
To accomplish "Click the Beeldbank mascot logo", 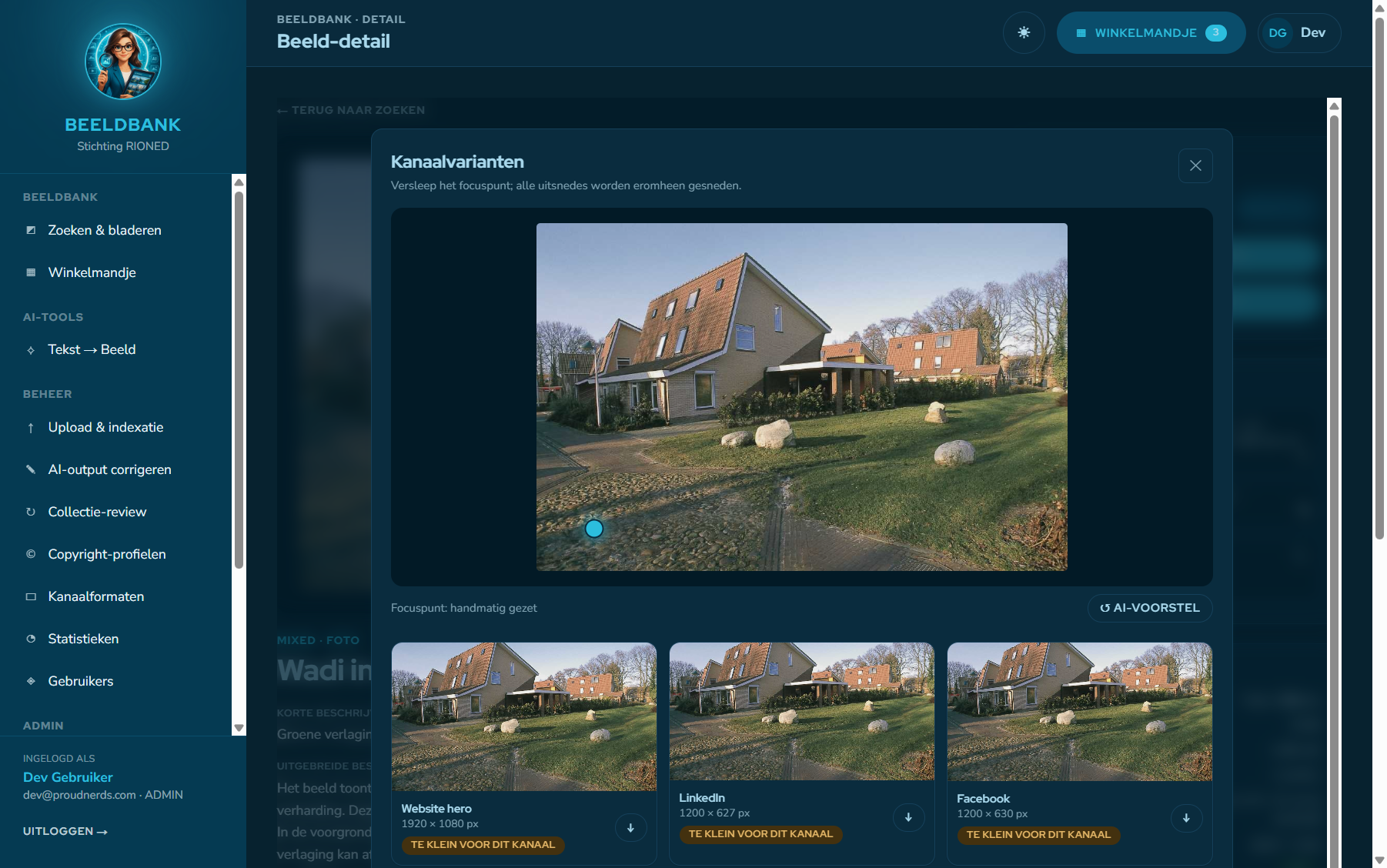I will pos(123,61).
